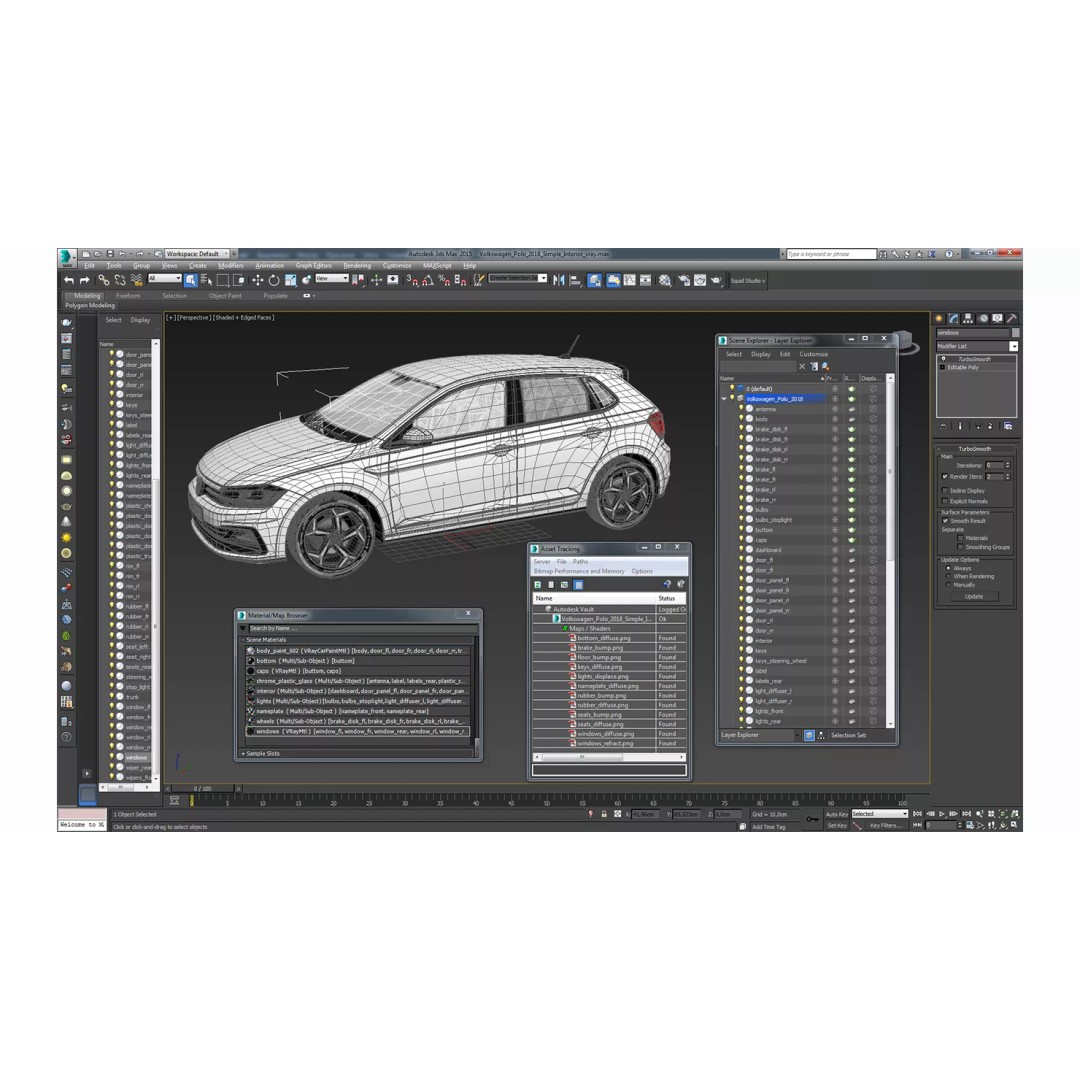The height and width of the screenshot is (1080, 1080).
Task: Enable the Smoothing Groups checkbox
Action: (x=960, y=548)
